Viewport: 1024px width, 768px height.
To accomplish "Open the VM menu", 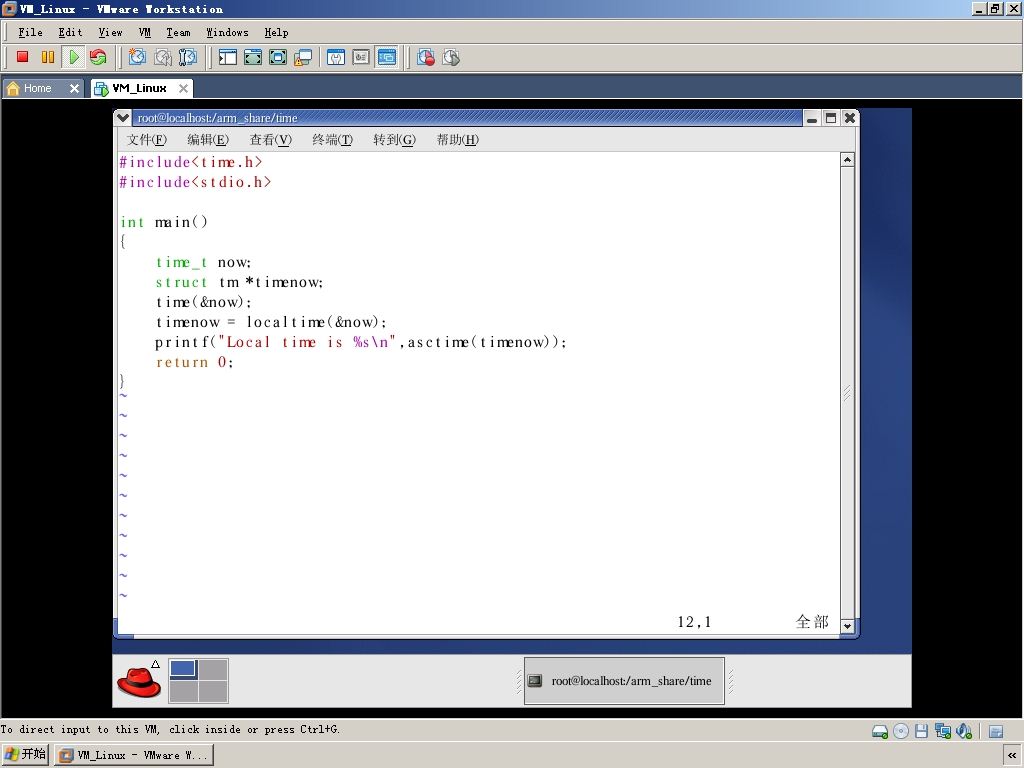I will (x=145, y=33).
